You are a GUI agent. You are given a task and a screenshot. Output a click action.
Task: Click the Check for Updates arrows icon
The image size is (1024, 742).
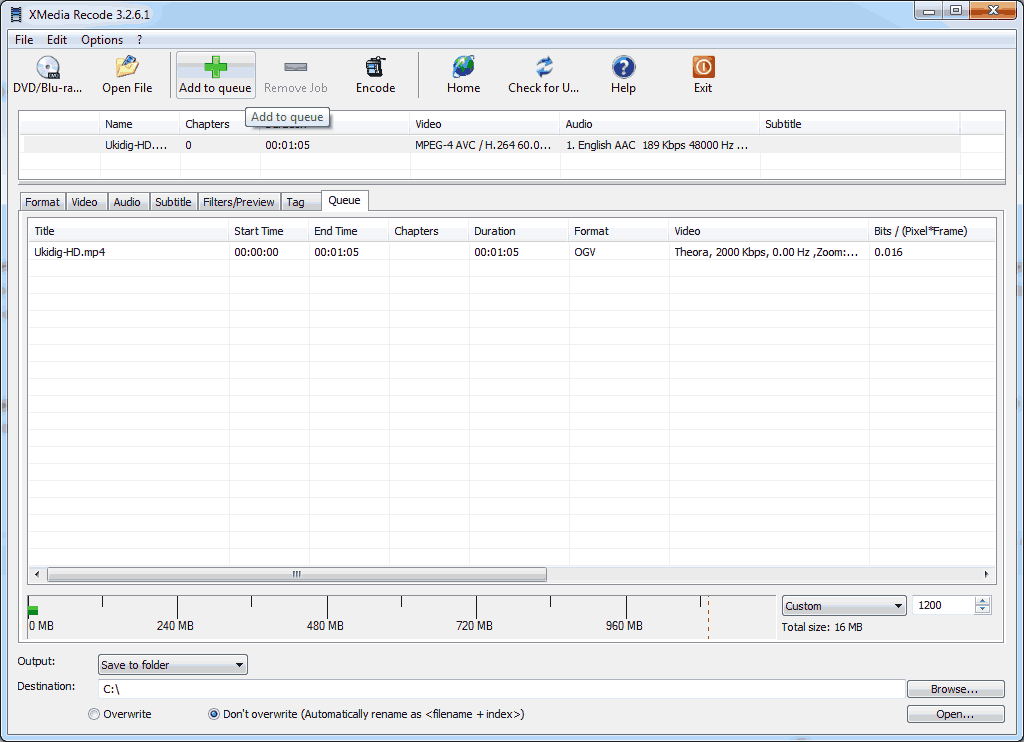(x=544, y=67)
